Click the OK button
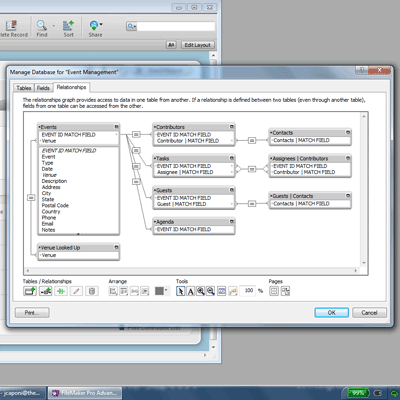This screenshot has height=400, width=400. (332, 313)
